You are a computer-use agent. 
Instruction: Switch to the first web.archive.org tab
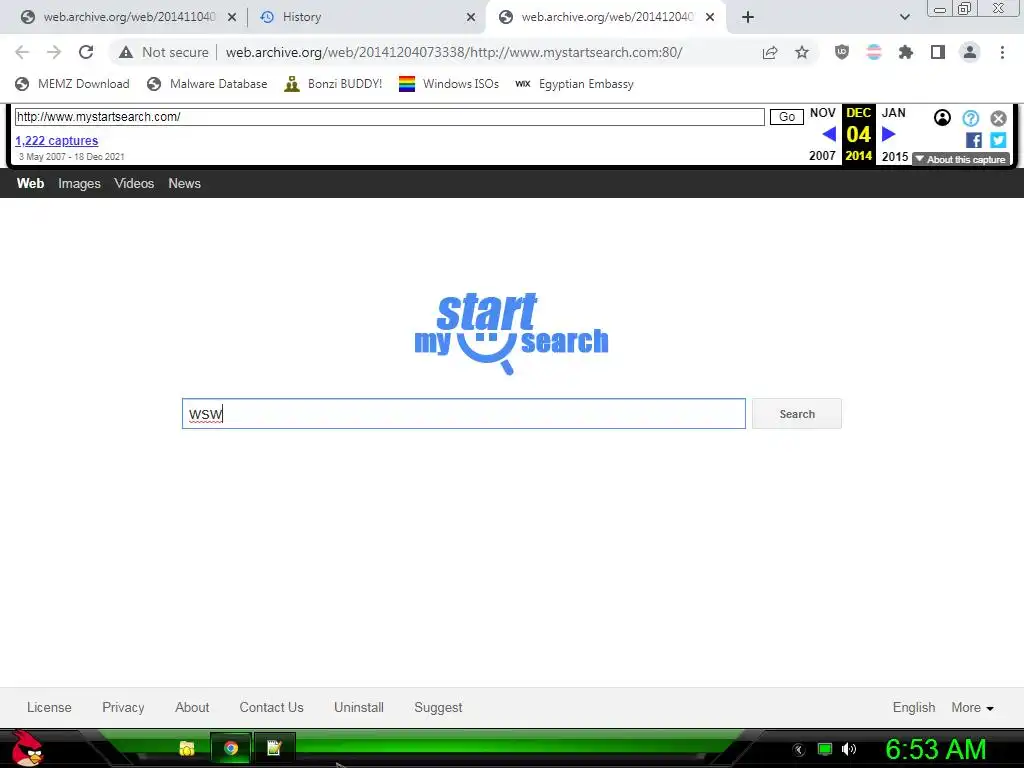(x=129, y=17)
